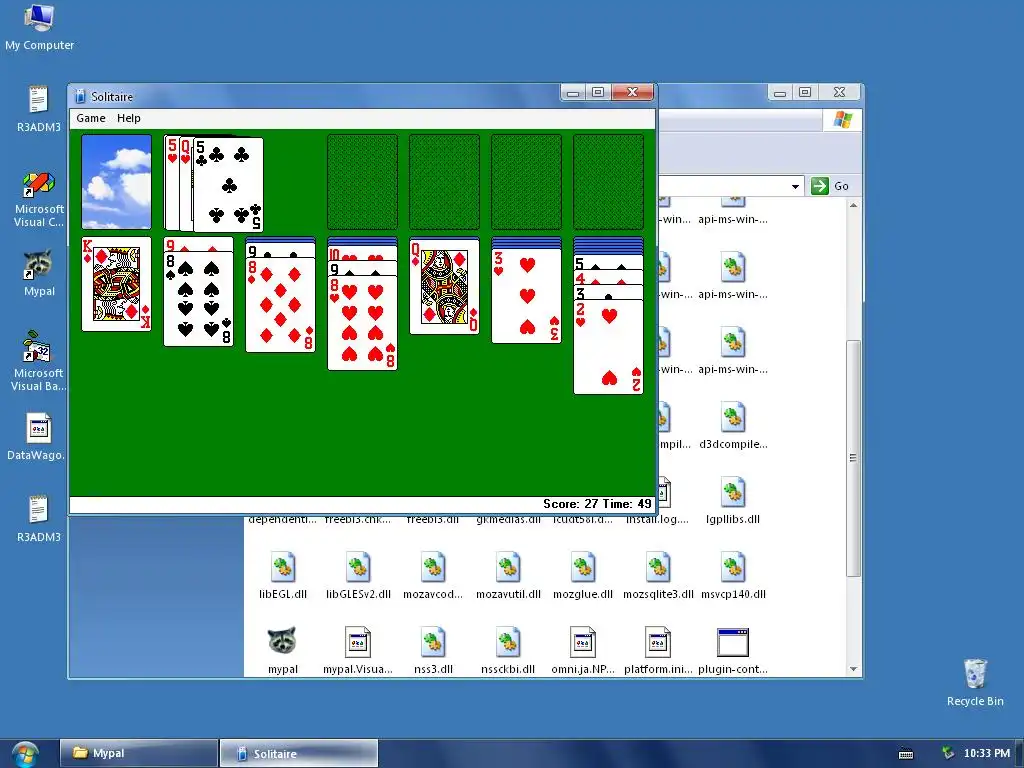This screenshot has height=768, width=1024.
Task: Select platform.ini file icon
Action: coord(658,651)
